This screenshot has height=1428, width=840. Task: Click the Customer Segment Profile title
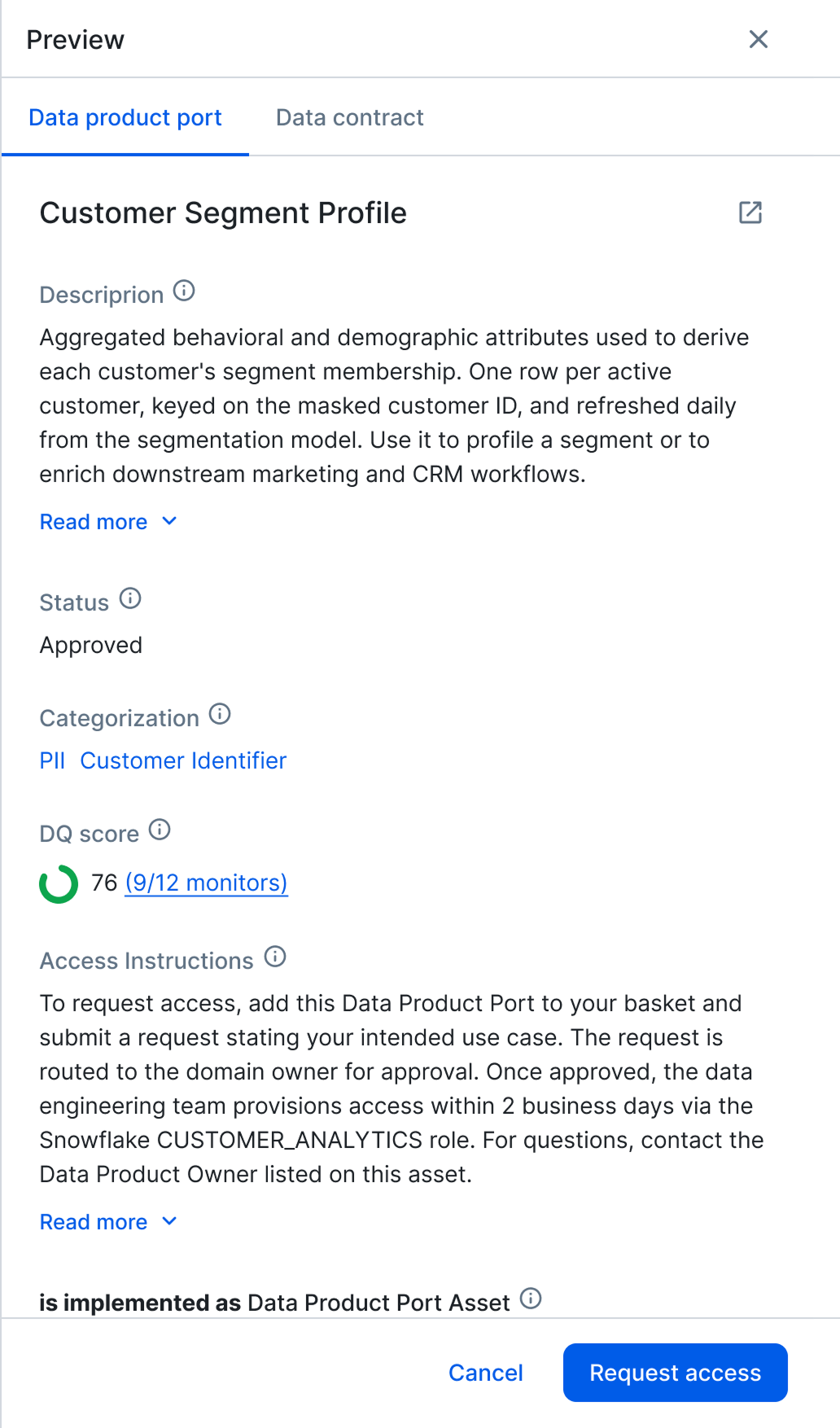pos(223,213)
